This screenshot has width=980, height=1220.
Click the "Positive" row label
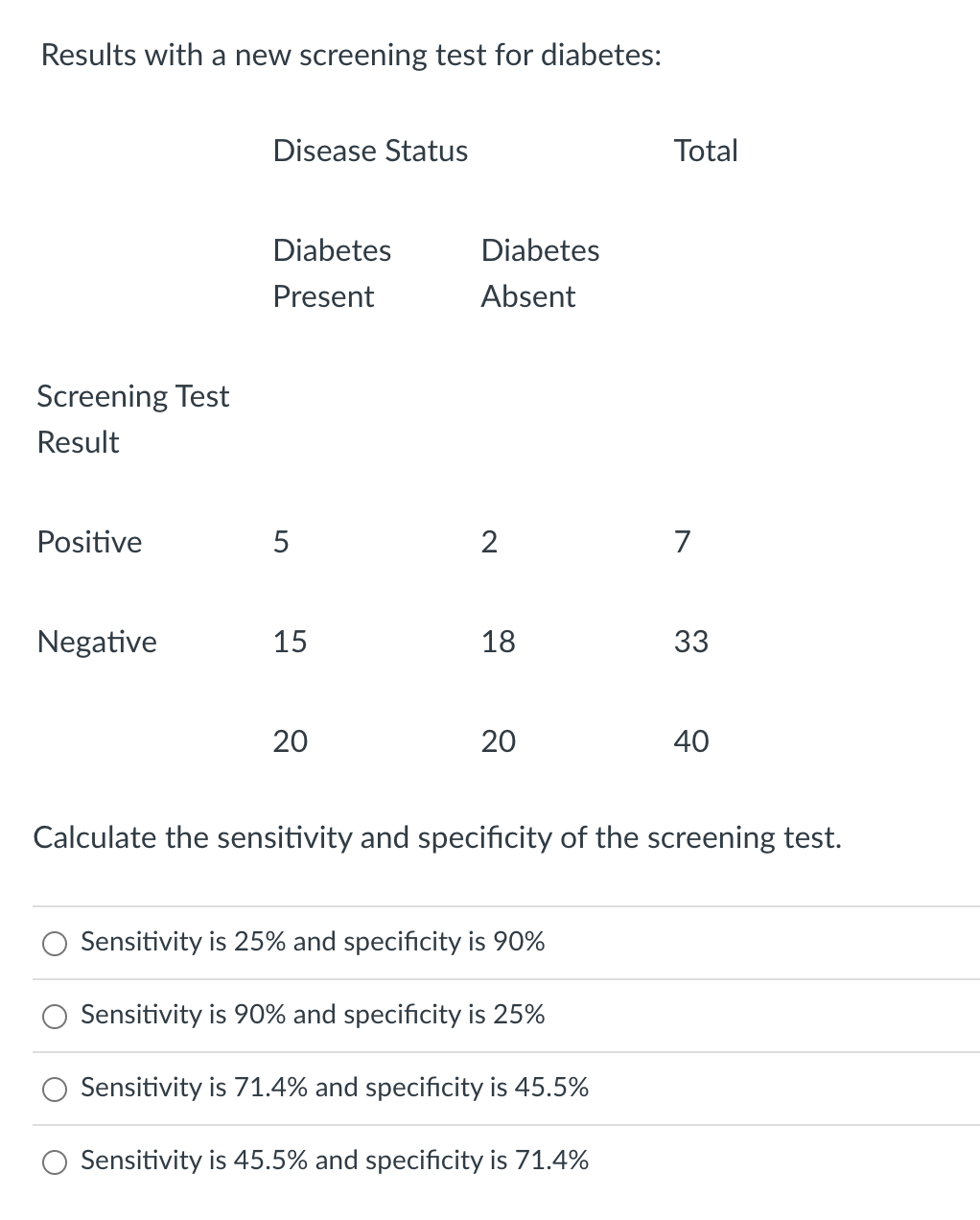tap(89, 543)
